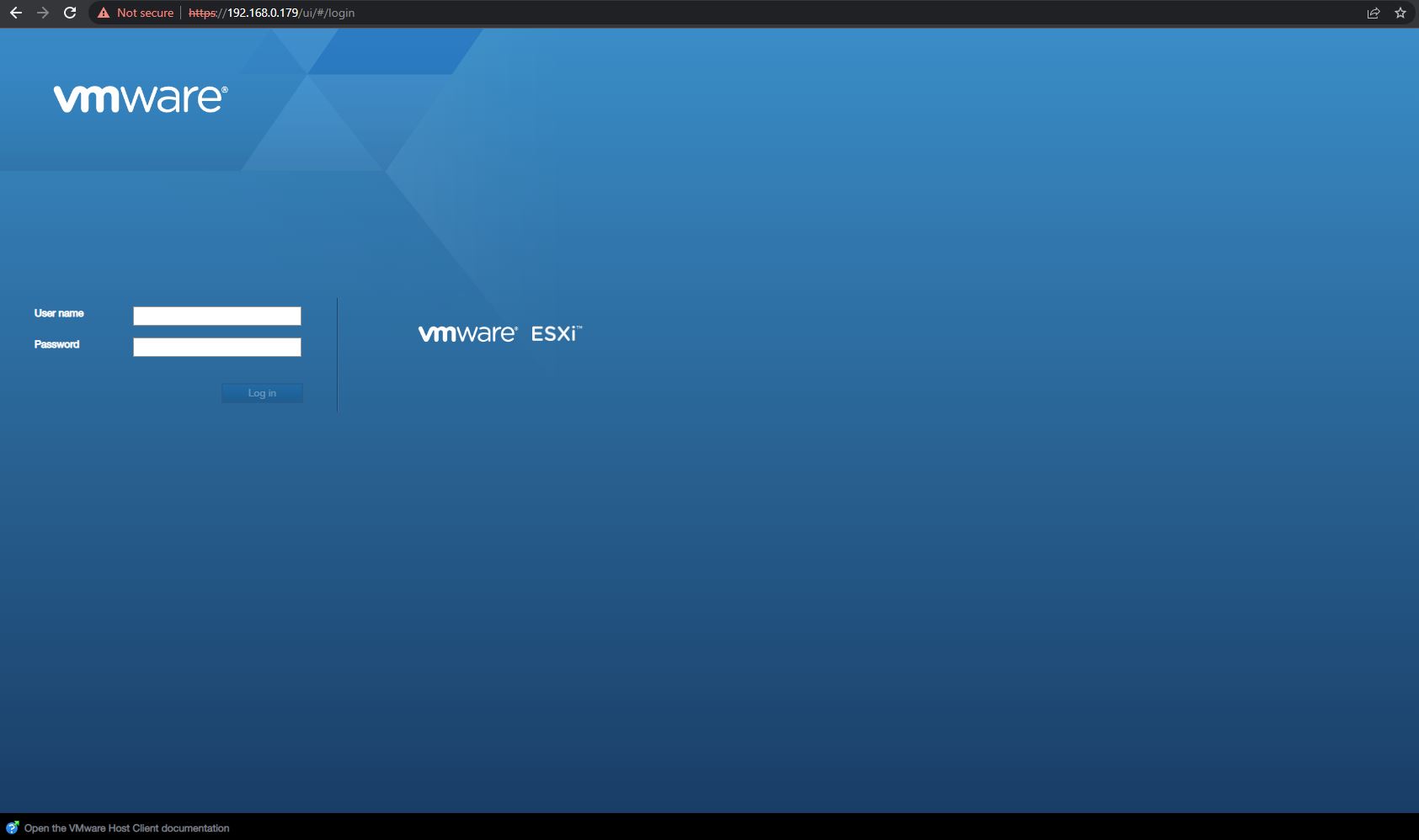Focus the Password input field

tap(216, 347)
